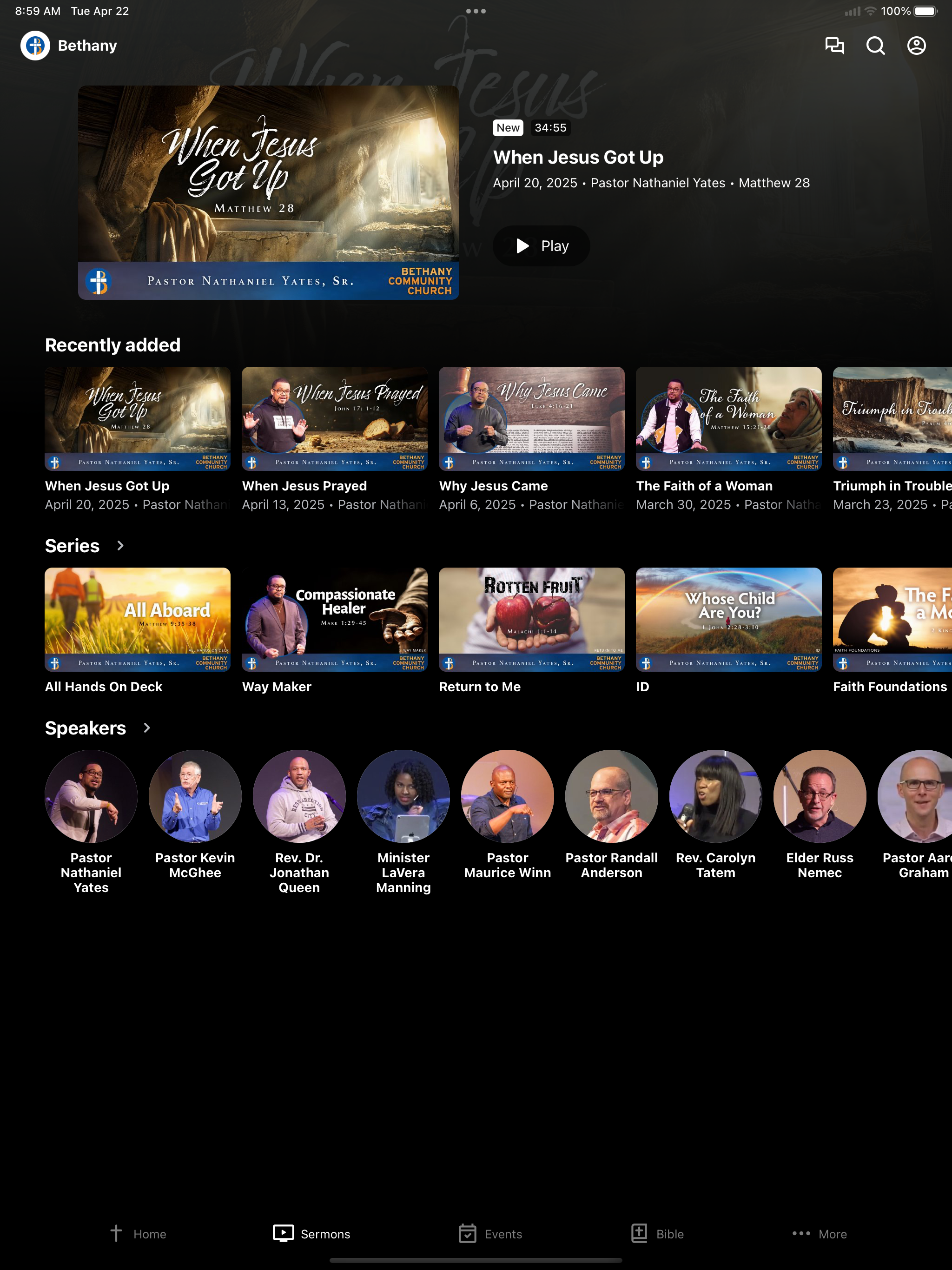Image resolution: width=952 pixels, height=1270 pixels.
Task: Play the When Jesus Got Up sermon
Action: coord(542,246)
